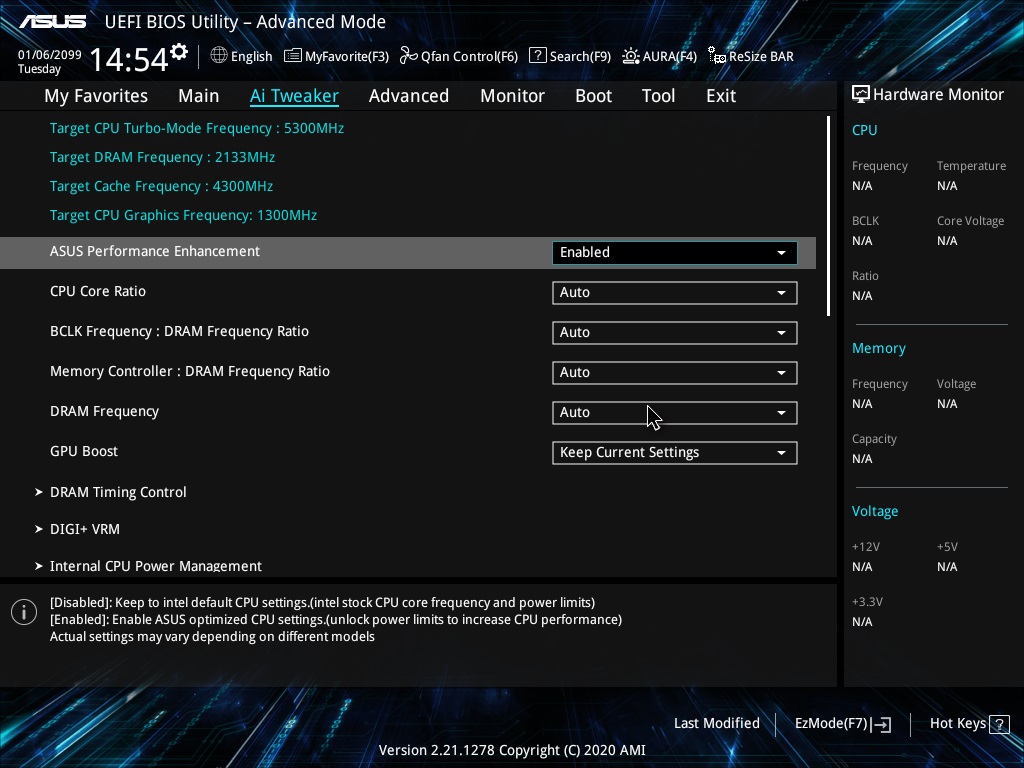The image size is (1024, 768).
Task: Switch to Advanced tab
Action: [x=409, y=96]
